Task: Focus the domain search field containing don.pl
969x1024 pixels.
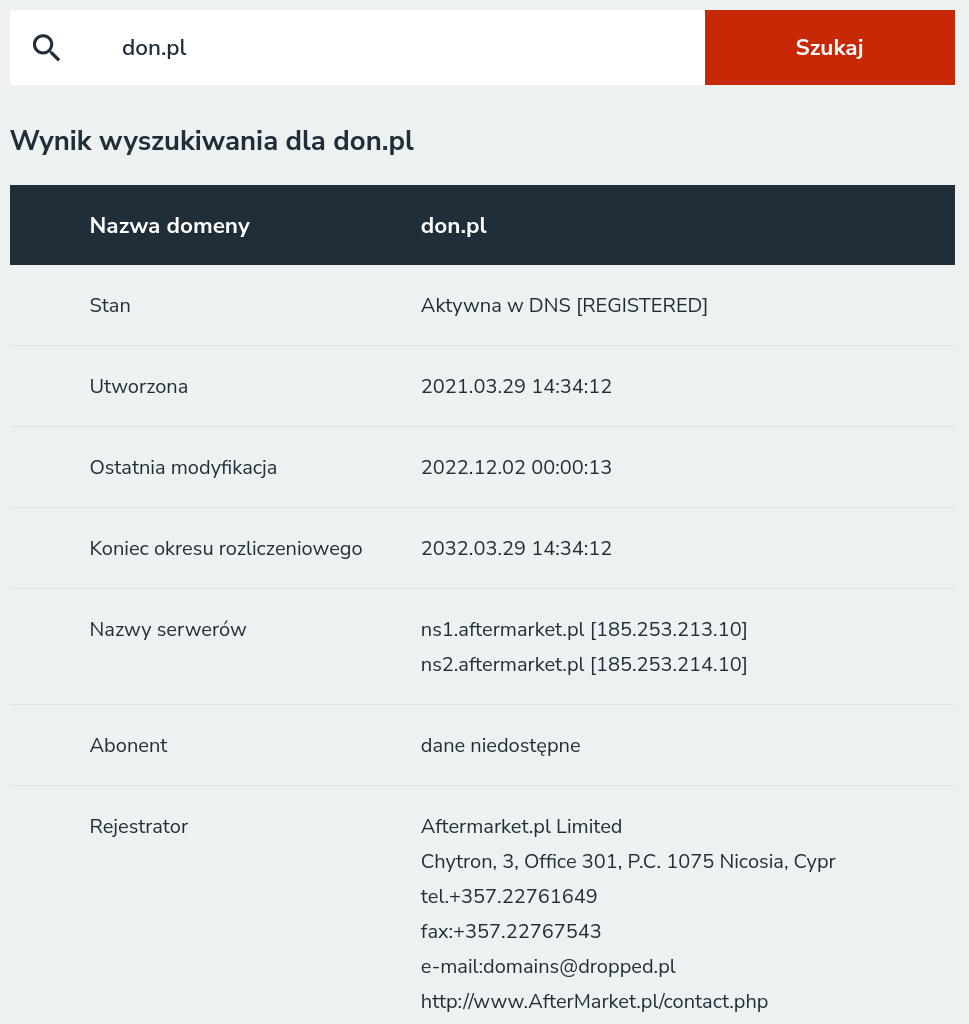Action: click(400, 47)
